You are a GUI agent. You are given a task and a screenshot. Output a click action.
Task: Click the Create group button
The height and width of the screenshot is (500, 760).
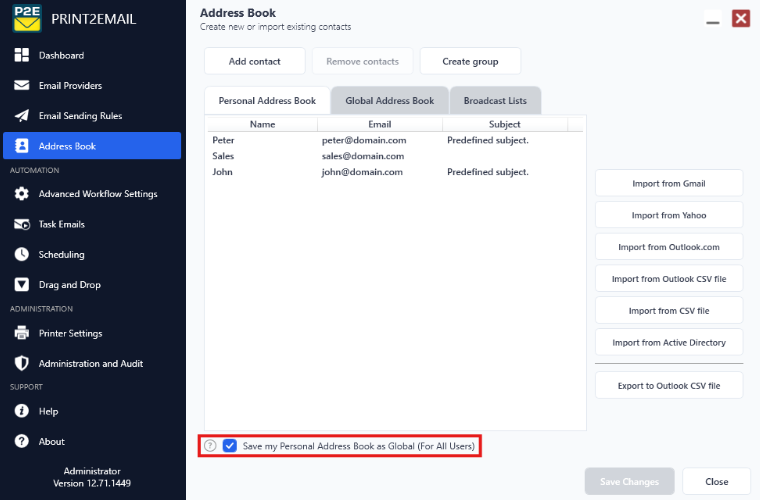[470, 61]
